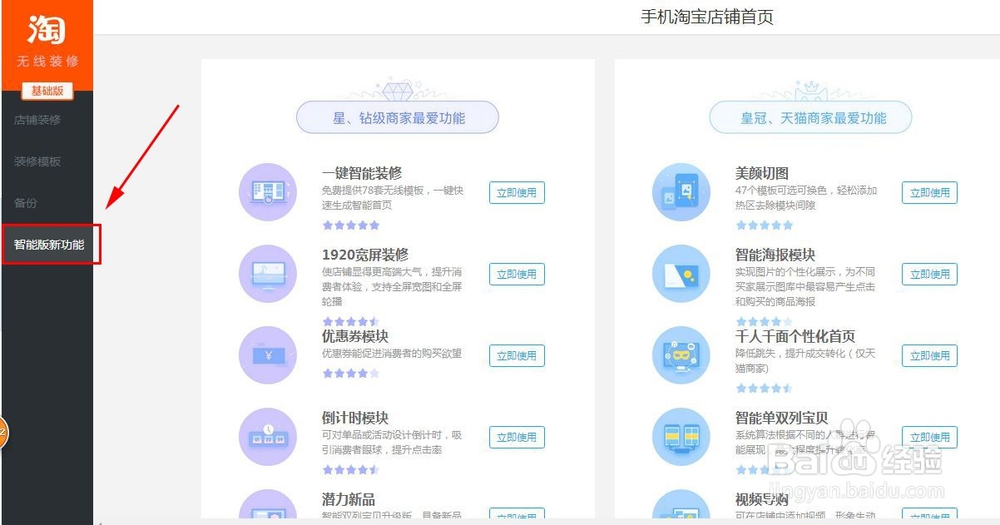Select 智能版新功能 in the sidebar

tap(51, 244)
